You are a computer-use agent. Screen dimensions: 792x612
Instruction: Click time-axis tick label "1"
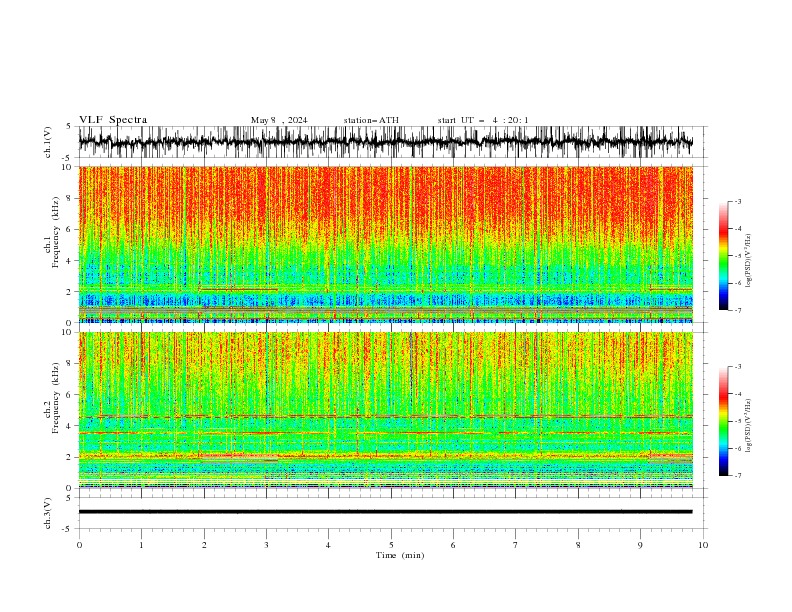click(141, 545)
